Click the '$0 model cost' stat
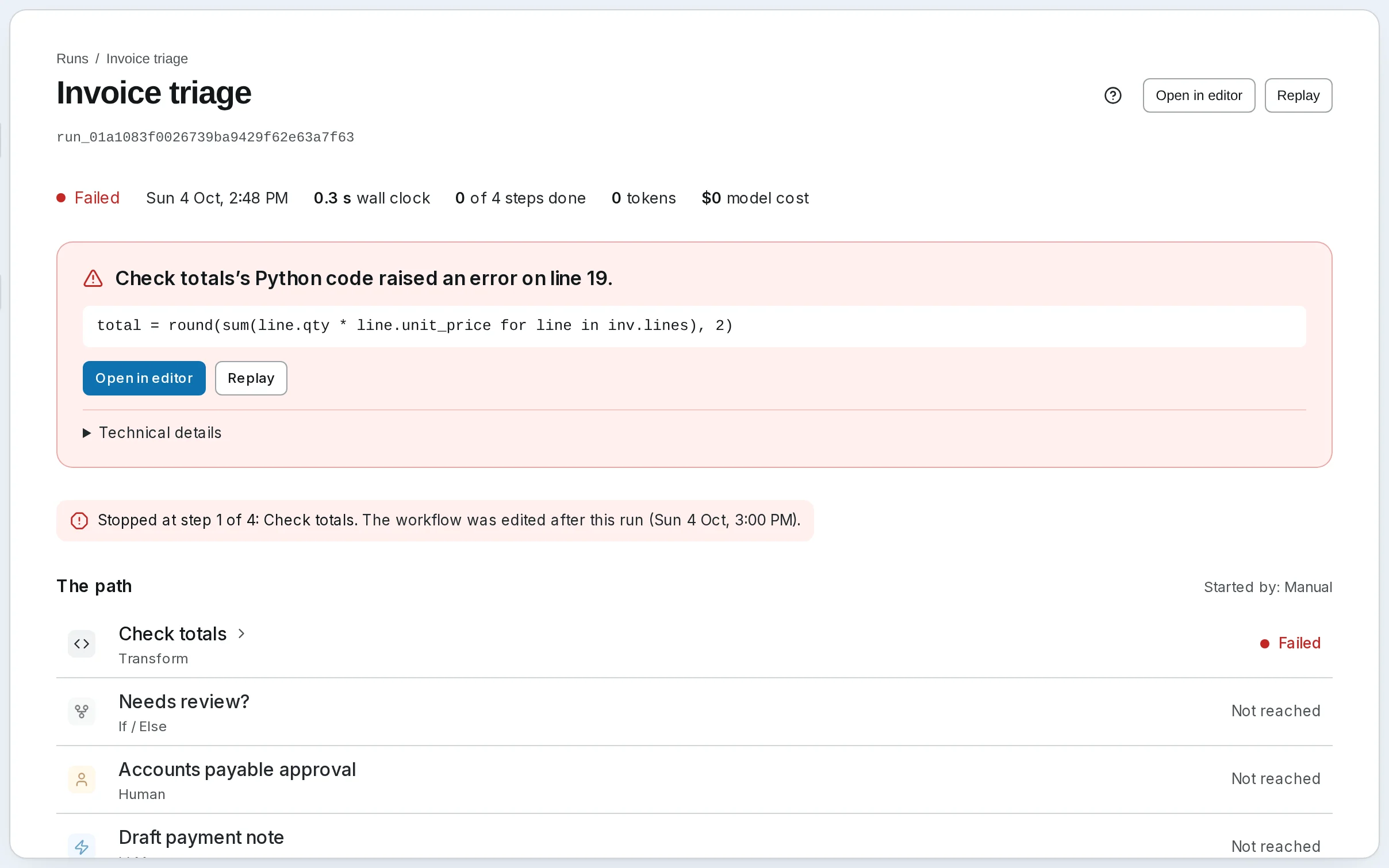 pyautogui.click(x=755, y=198)
